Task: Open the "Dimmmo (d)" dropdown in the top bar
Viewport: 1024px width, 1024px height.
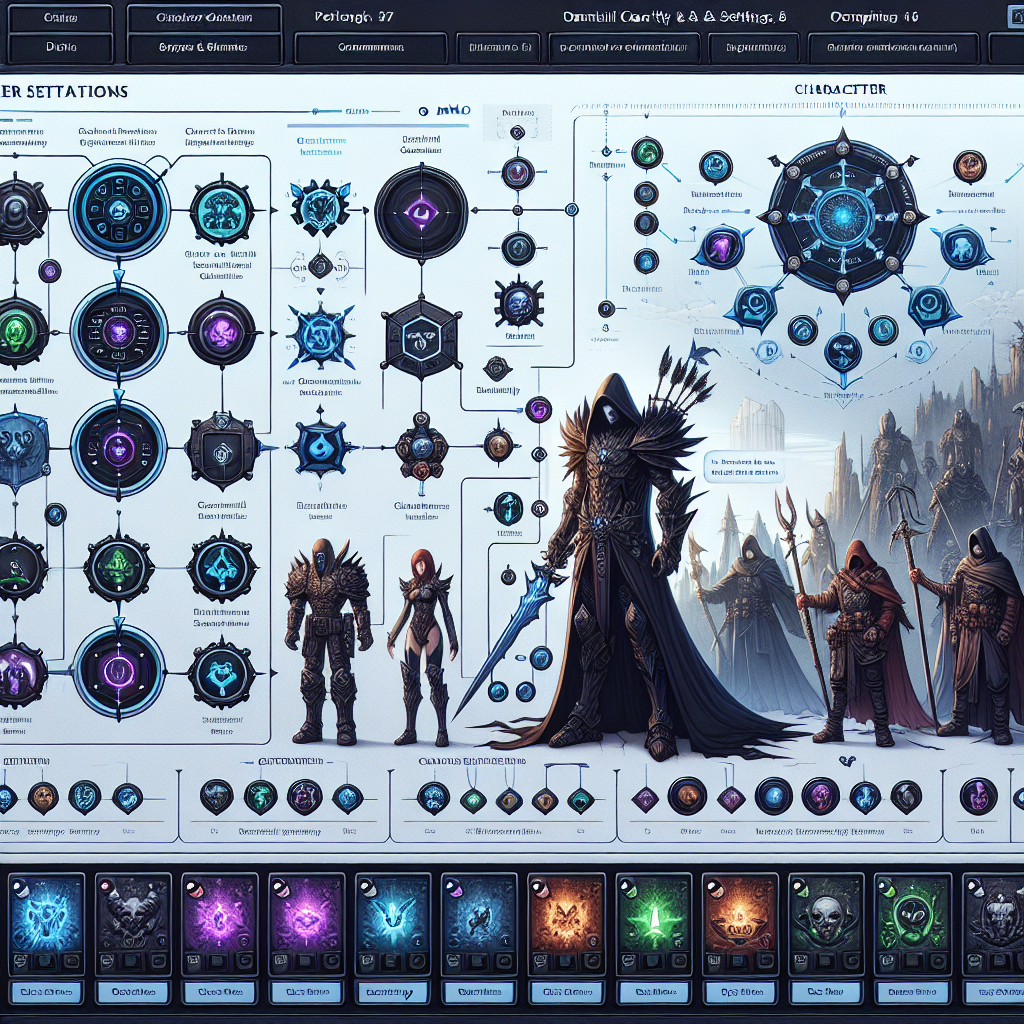Action: 499,47
